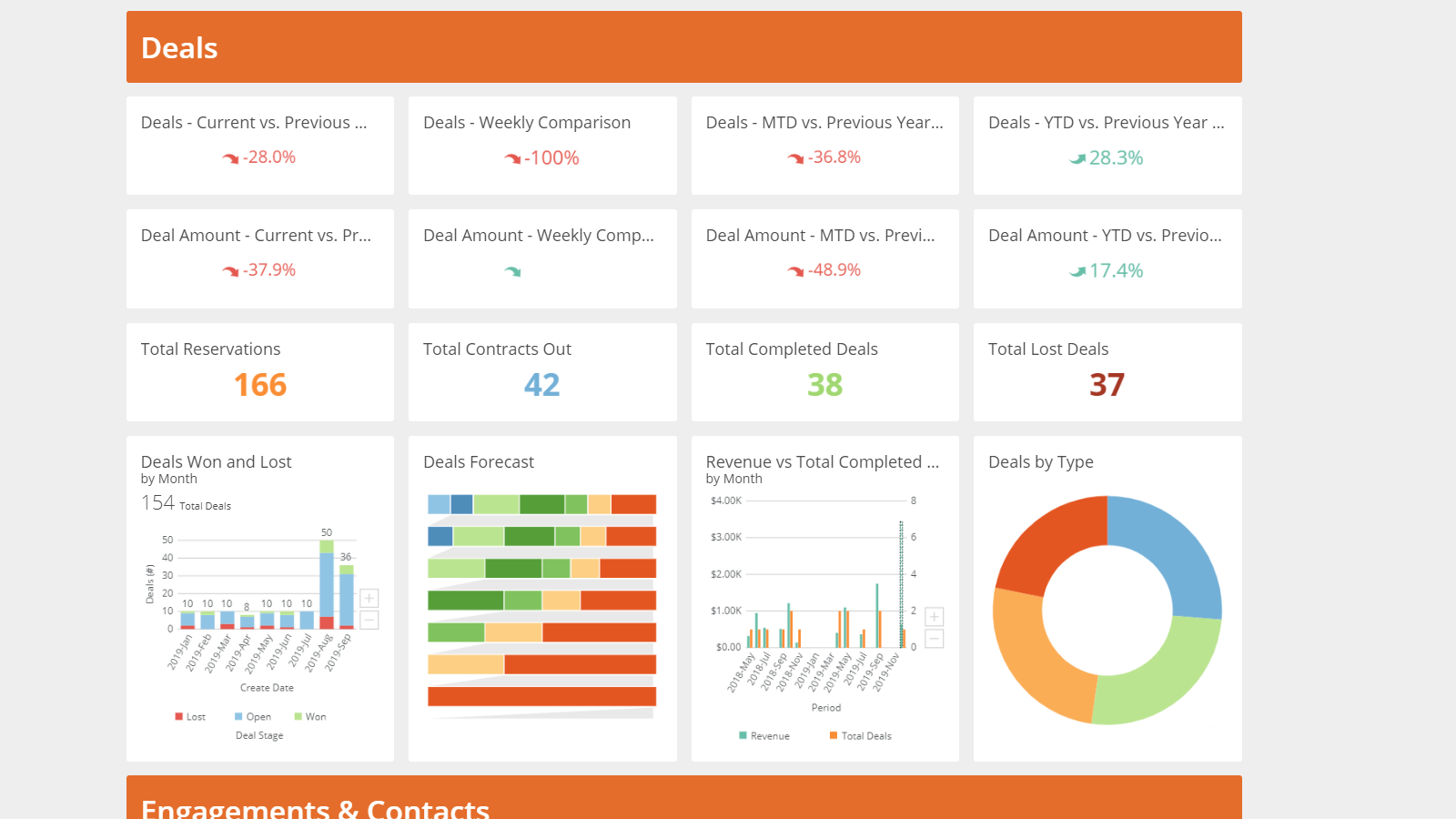
Task: Click the zoom out (−) icon on Revenue chart
Action: pos(933,638)
